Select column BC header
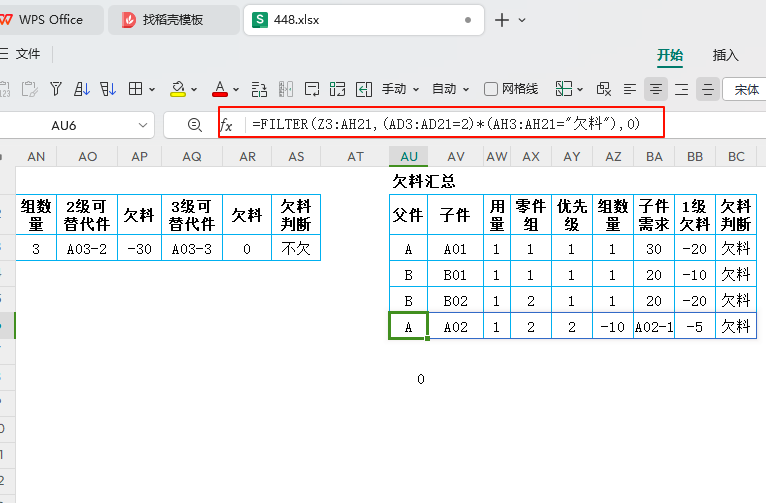Viewport: 766px width, 503px height. [736, 156]
